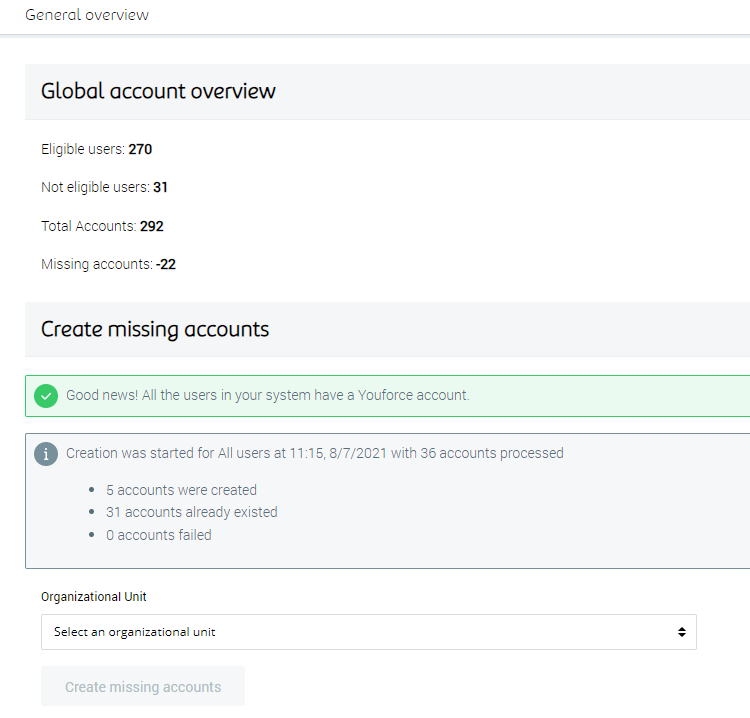Screen dimensions: 750x718
Task: Click the Total Accounts label text
Action: pyautogui.click(x=88, y=227)
